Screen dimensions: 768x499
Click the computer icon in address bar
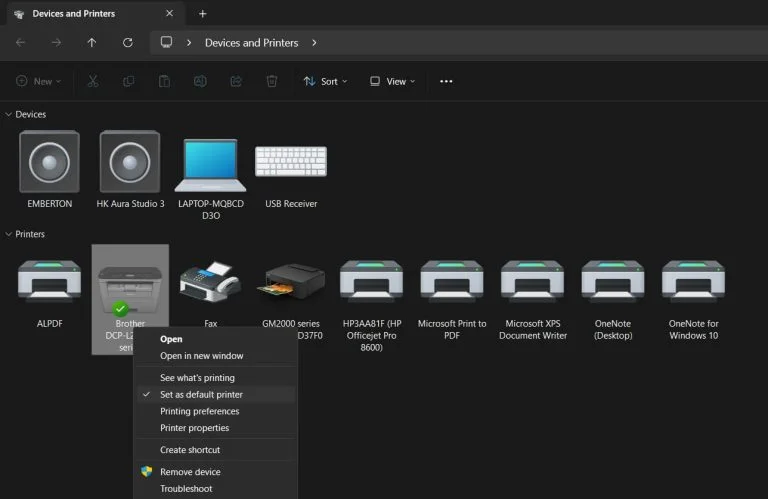tap(167, 42)
